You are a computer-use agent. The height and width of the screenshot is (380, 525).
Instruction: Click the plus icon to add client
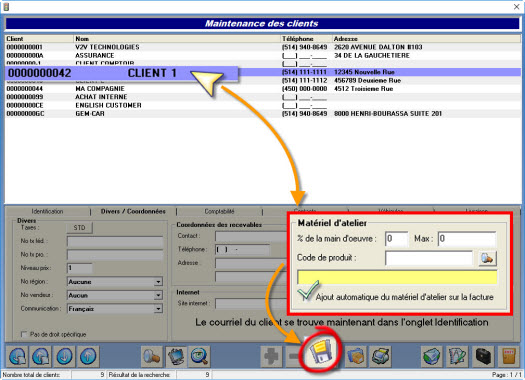271,357
